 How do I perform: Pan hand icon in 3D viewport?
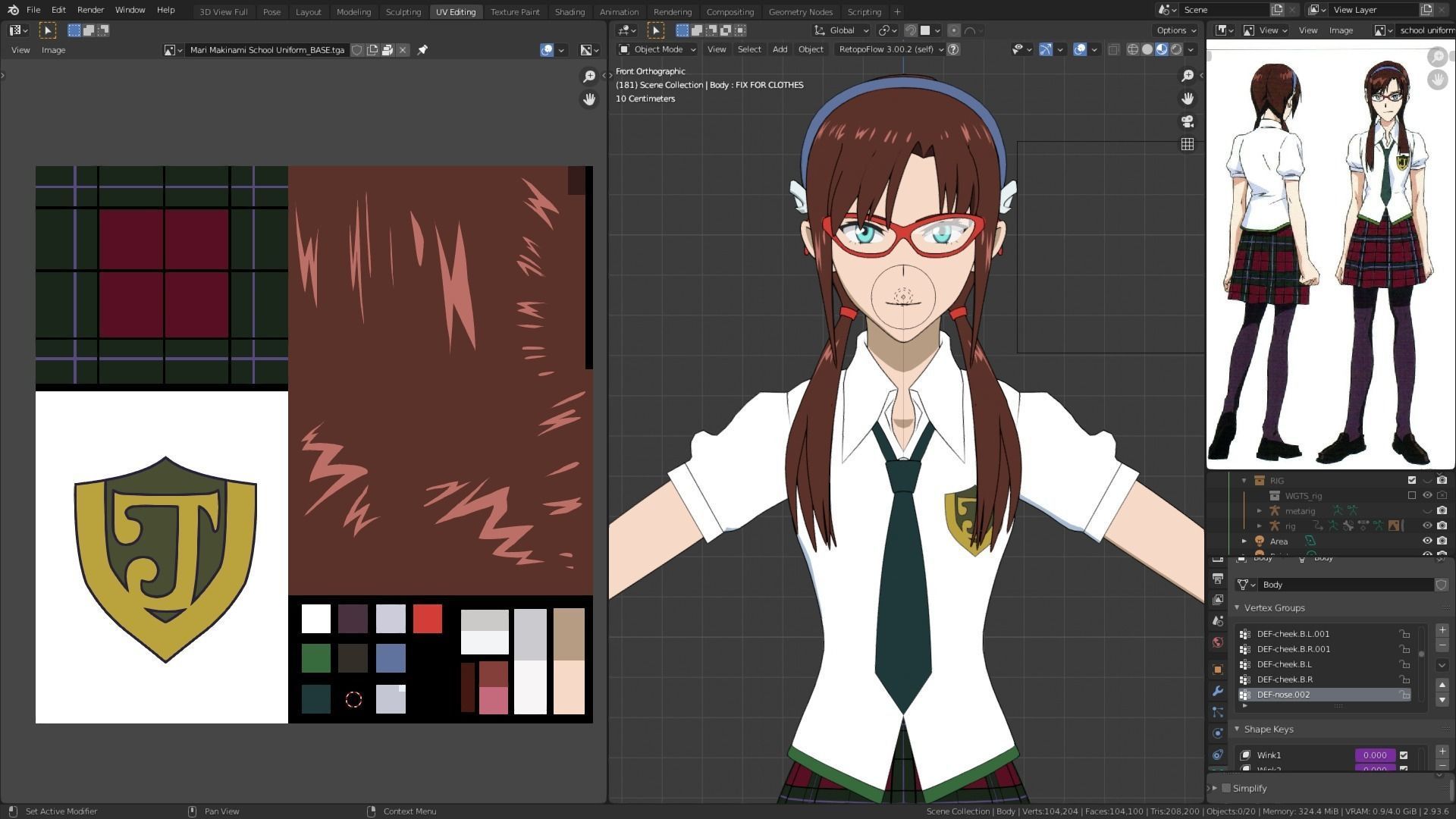(1188, 99)
